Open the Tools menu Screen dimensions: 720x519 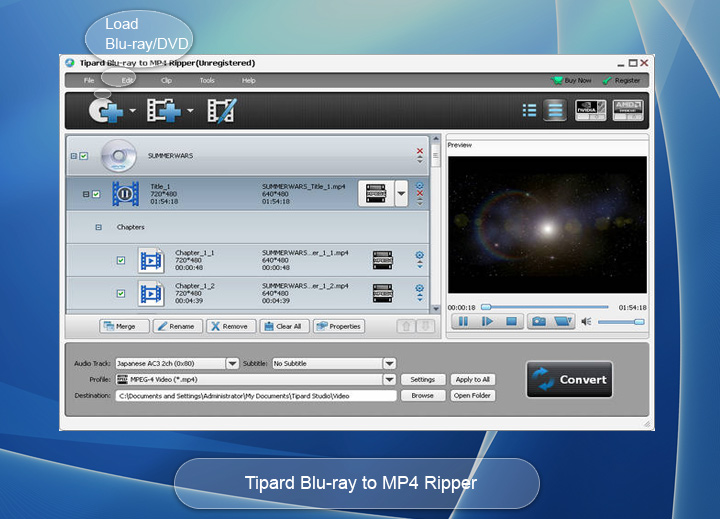pos(207,80)
